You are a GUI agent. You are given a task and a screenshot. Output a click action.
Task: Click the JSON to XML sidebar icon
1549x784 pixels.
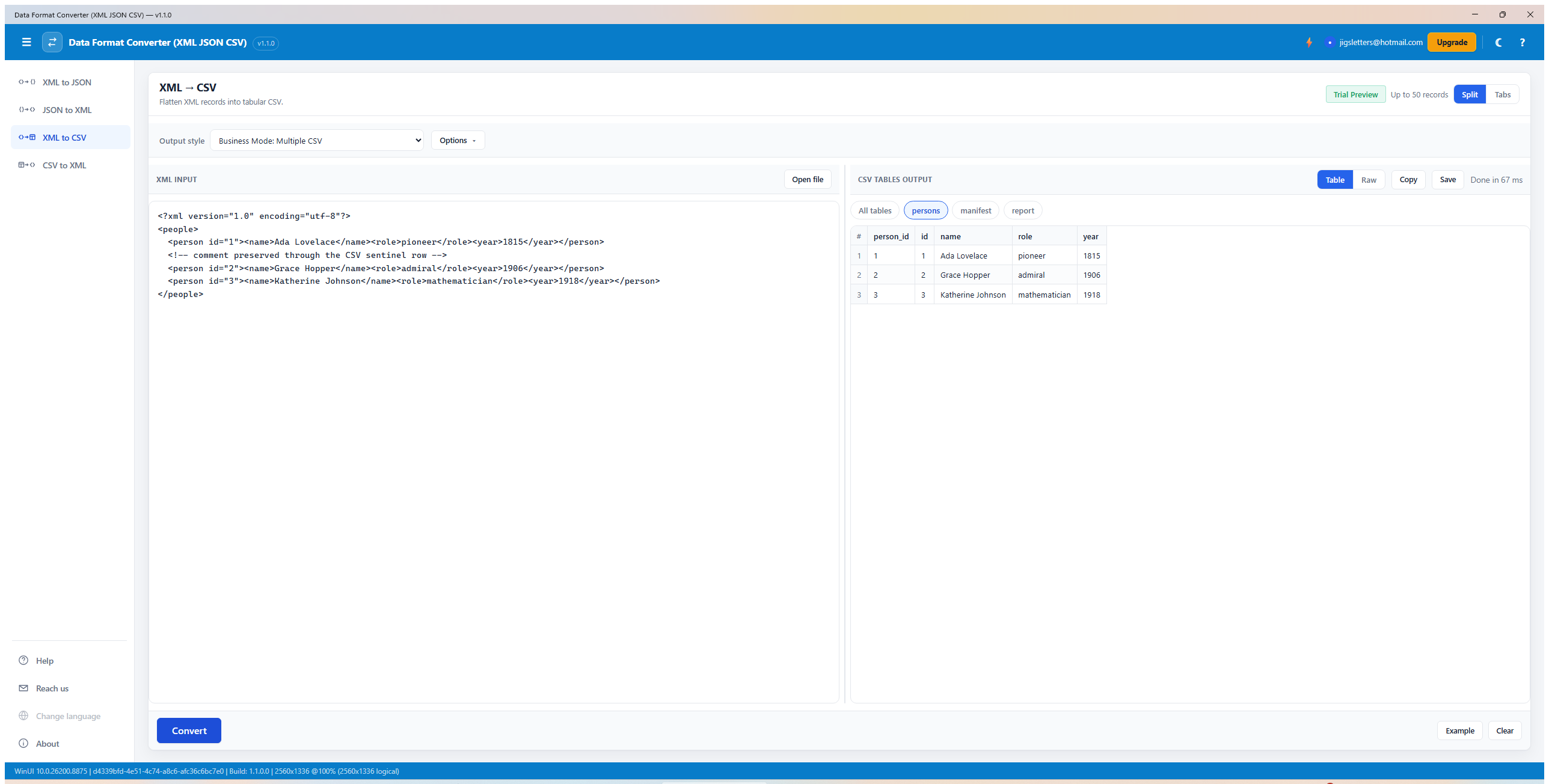27,110
